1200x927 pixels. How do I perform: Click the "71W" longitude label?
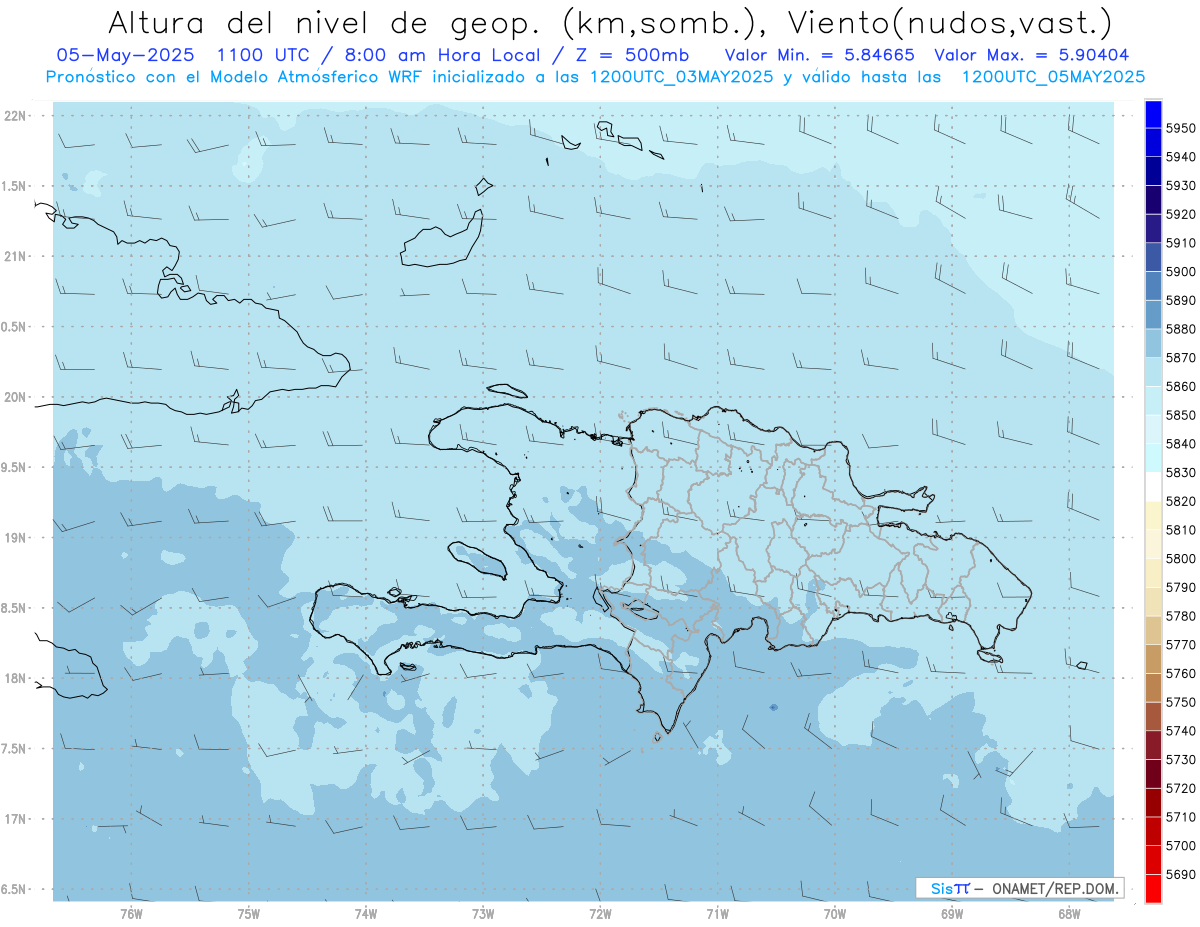[x=717, y=913]
